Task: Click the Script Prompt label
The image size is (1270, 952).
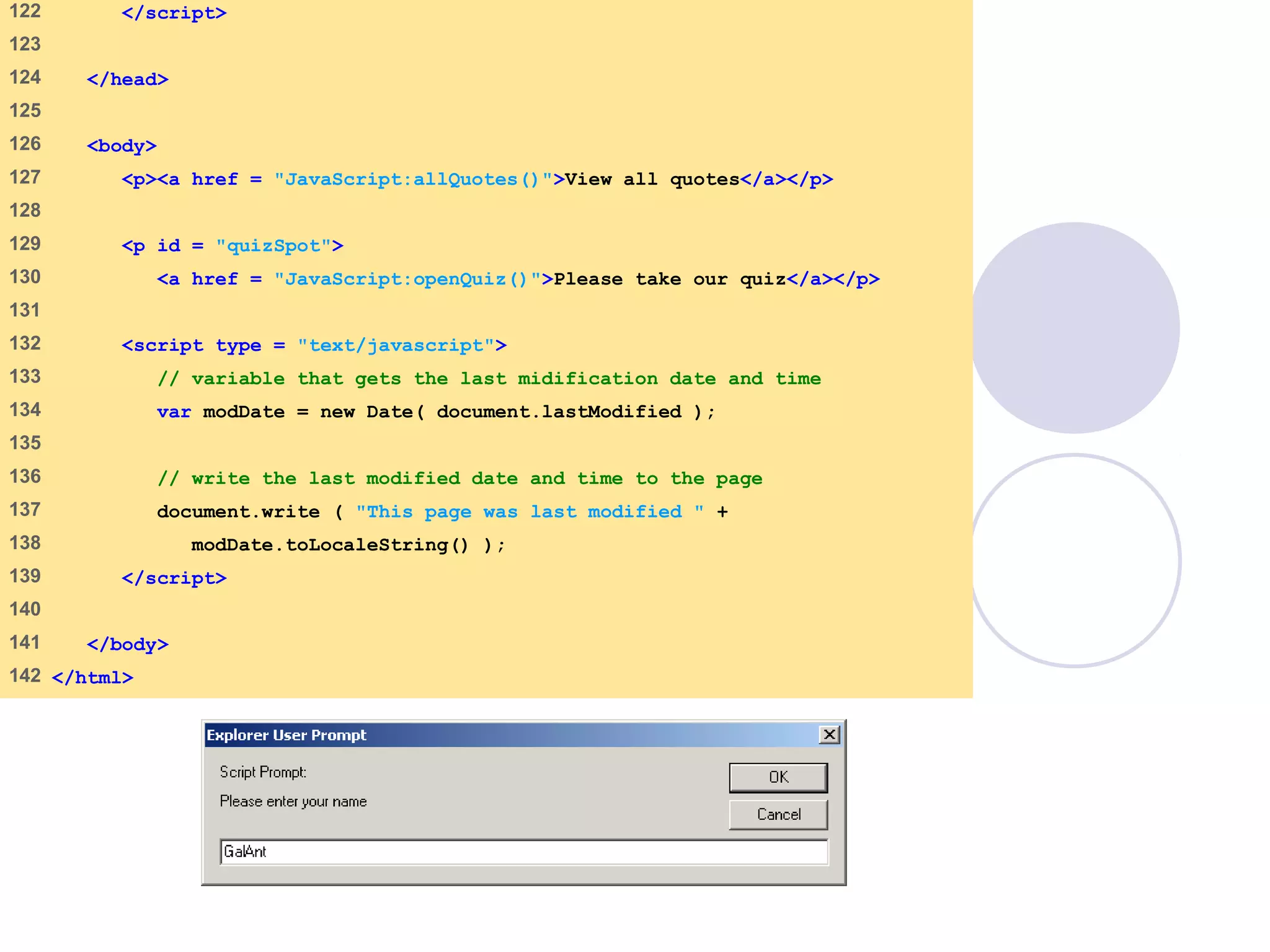Action: [x=263, y=772]
